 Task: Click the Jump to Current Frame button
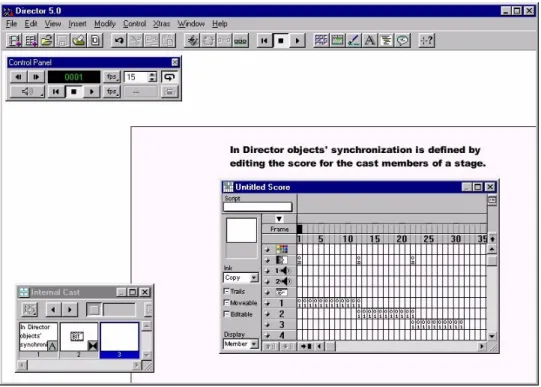(306, 346)
